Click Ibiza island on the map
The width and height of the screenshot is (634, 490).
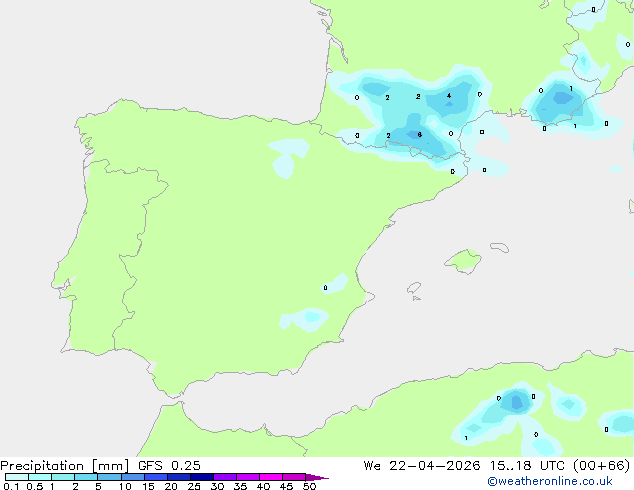pyautogui.click(x=414, y=288)
